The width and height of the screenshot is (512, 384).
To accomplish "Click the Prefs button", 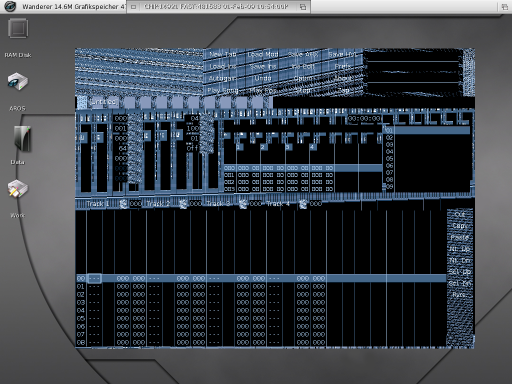I will click(x=343, y=66).
